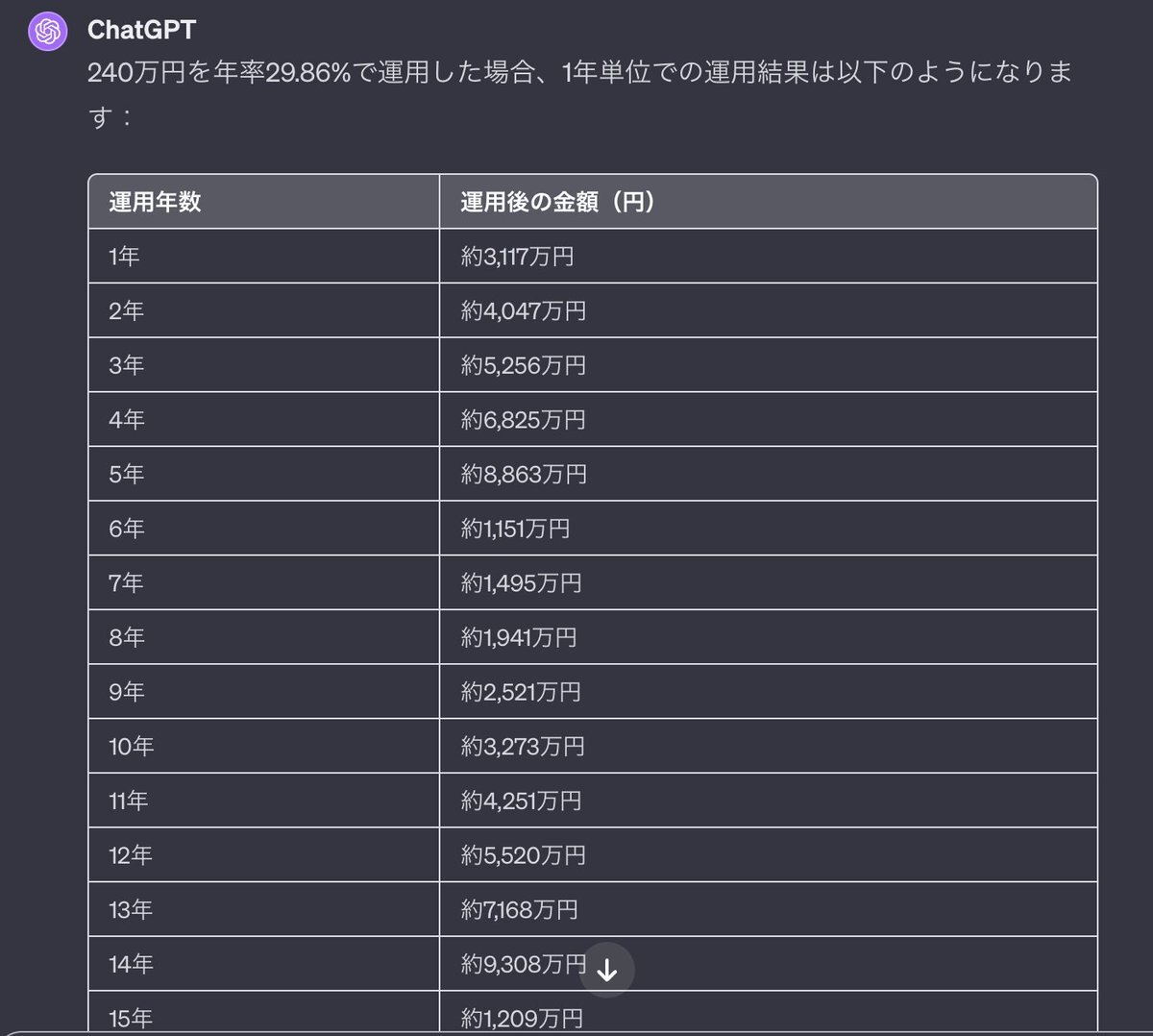The width and height of the screenshot is (1153, 1036).
Task: Select the 1年 table cell
Action: (125, 257)
